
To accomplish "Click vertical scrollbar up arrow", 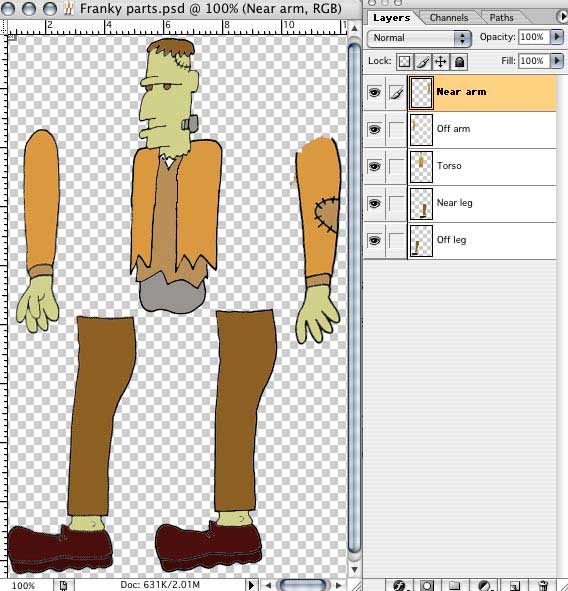I will [x=354, y=28].
